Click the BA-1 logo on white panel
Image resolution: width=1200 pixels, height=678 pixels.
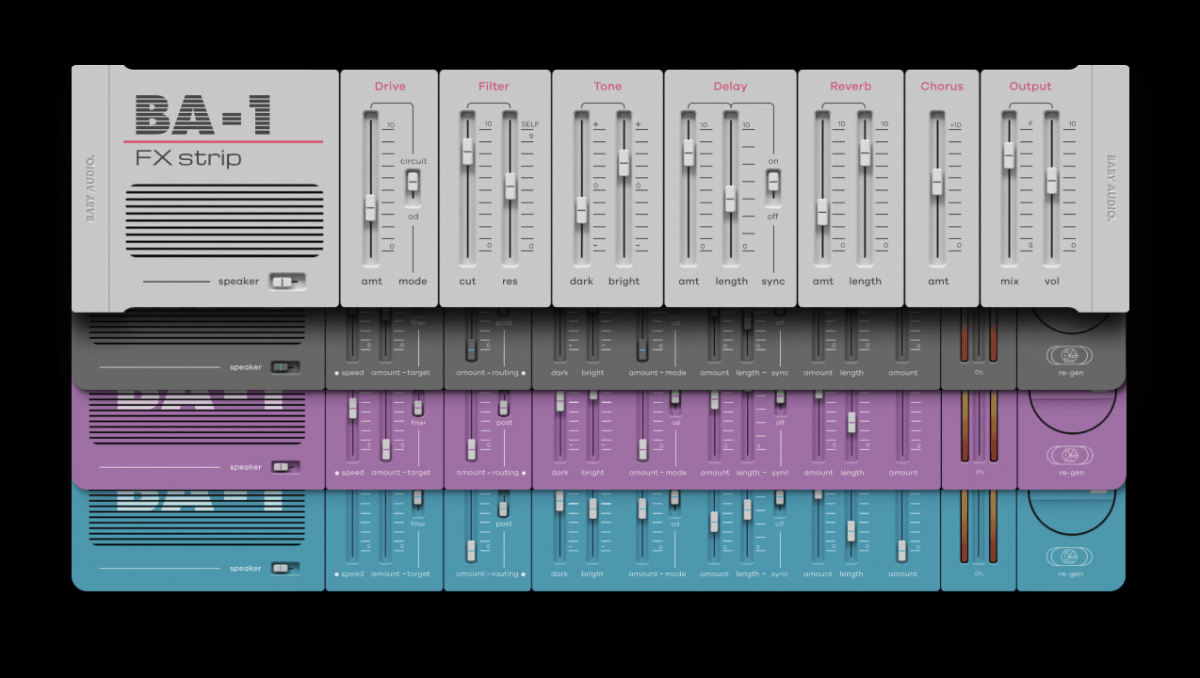point(203,115)
